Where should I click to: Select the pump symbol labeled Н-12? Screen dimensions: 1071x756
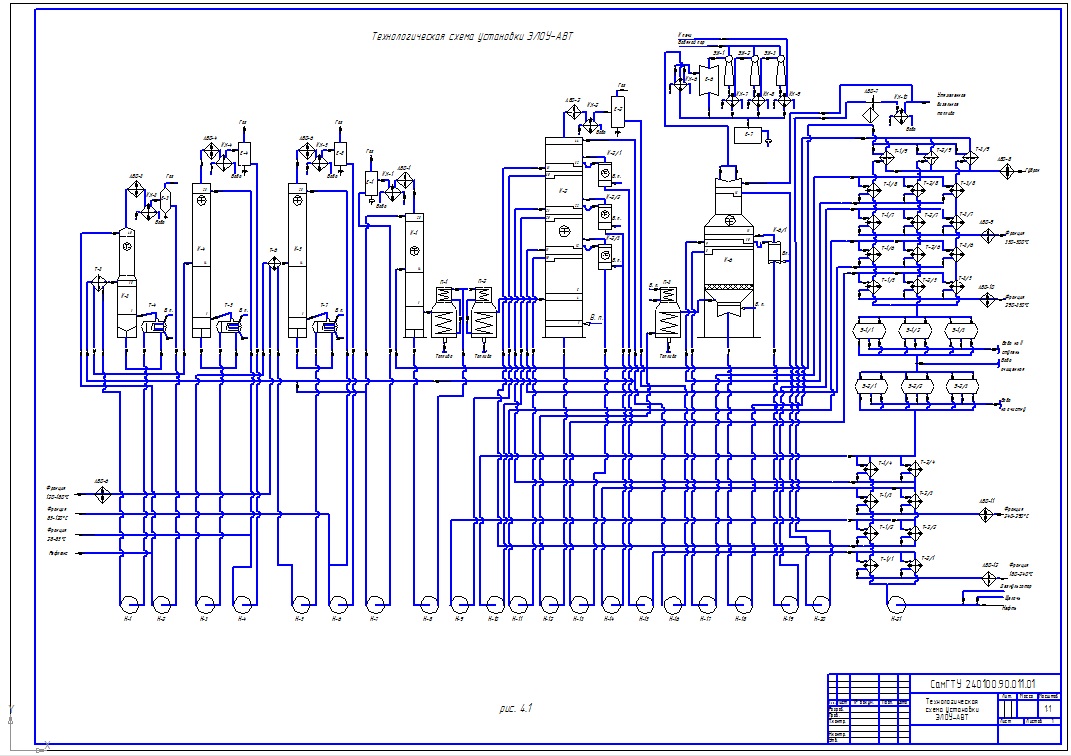pyautogui.click(x=549, y=604)
